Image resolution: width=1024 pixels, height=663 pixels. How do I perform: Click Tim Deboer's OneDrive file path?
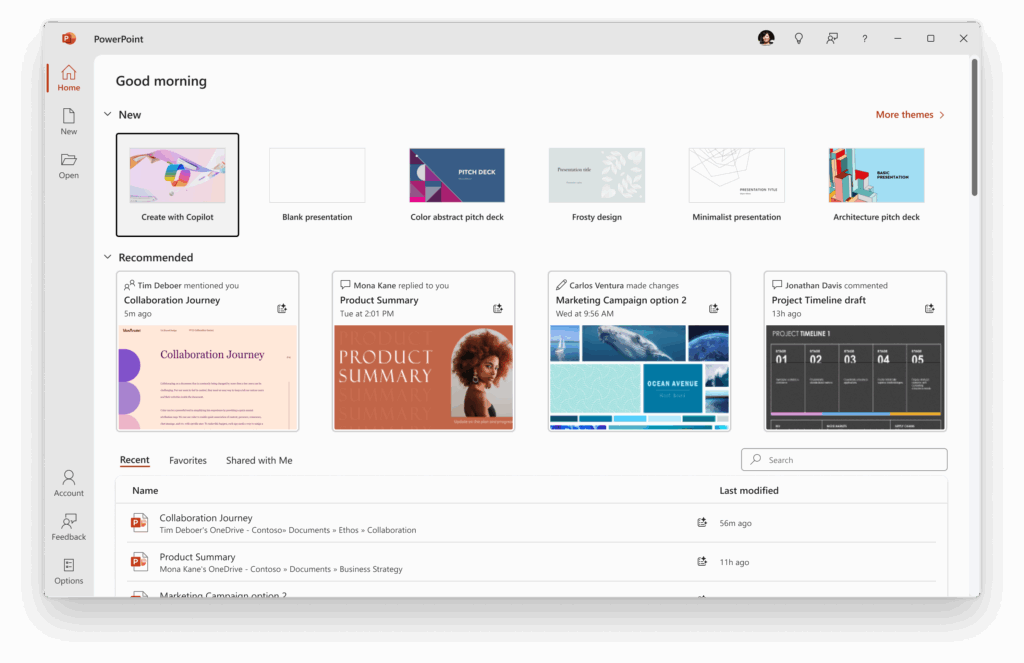288,530
